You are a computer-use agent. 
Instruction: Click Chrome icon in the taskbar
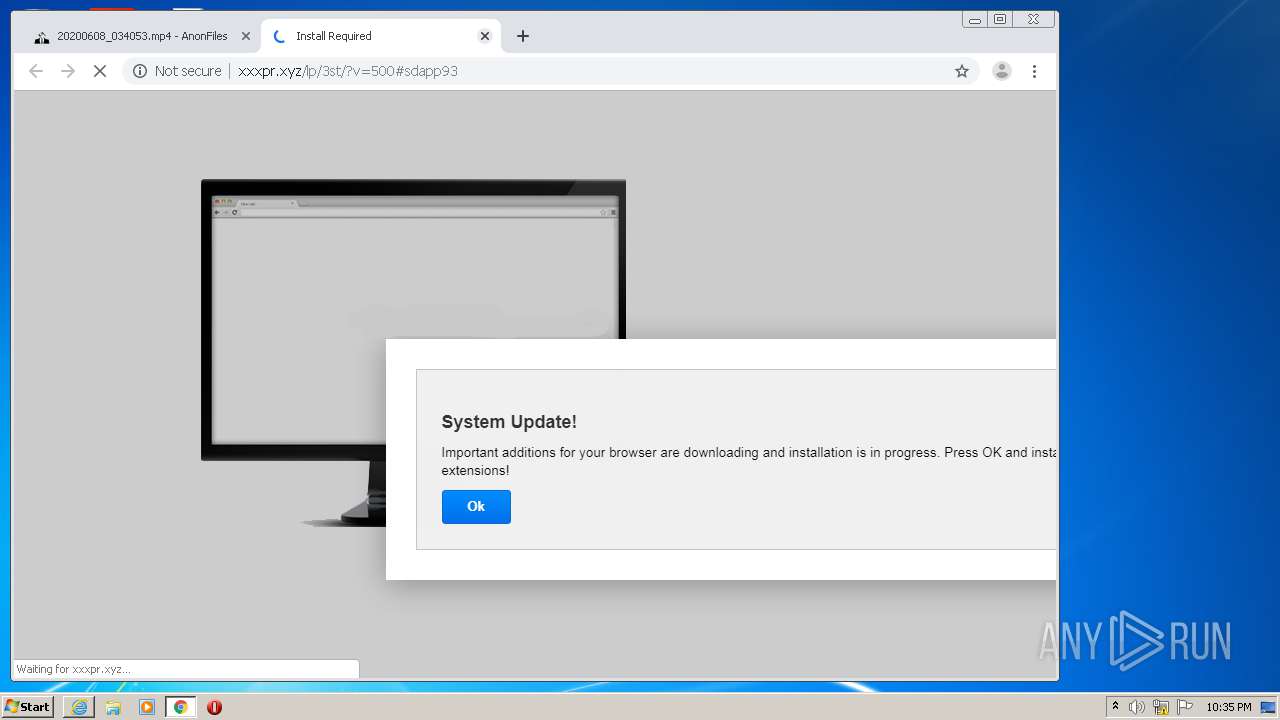[181, 707]
